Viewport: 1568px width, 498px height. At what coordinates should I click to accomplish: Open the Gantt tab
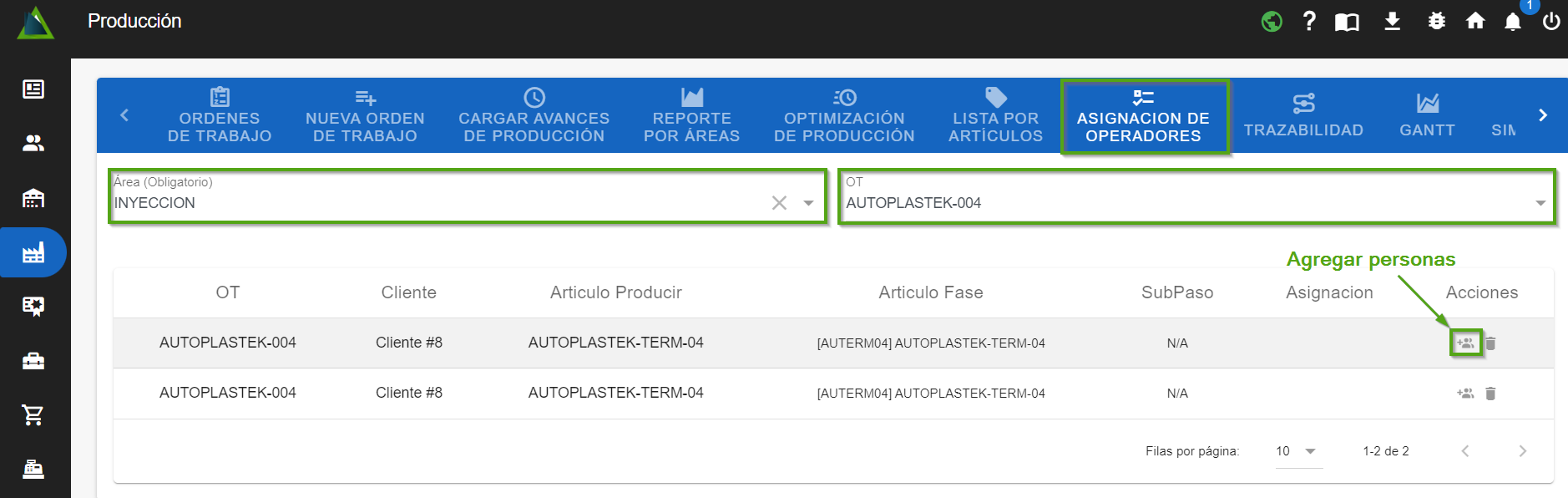1427,116
